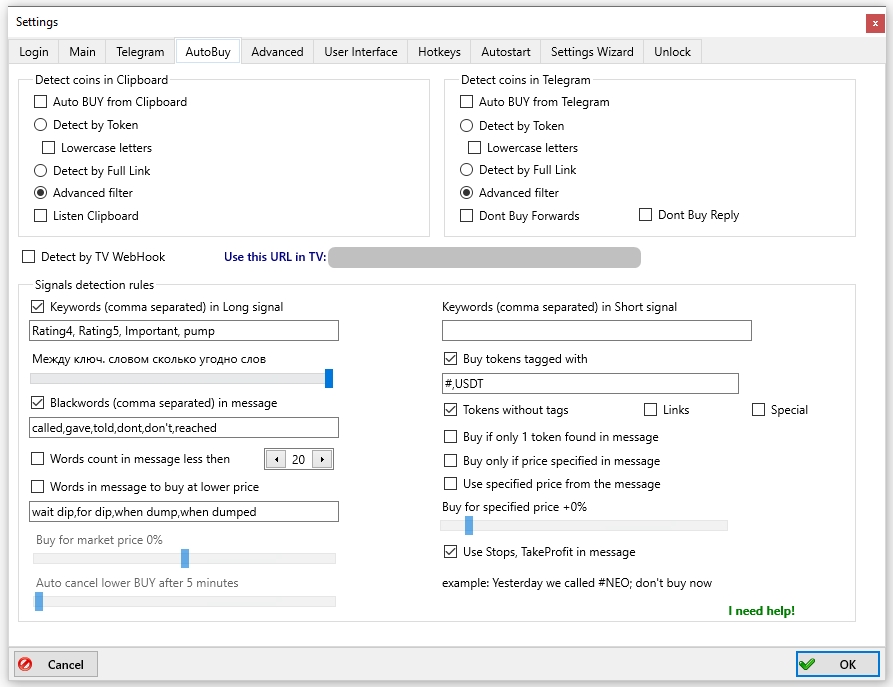Click the Short signal keywords field
893x687 pixels.
click(597, 331)
